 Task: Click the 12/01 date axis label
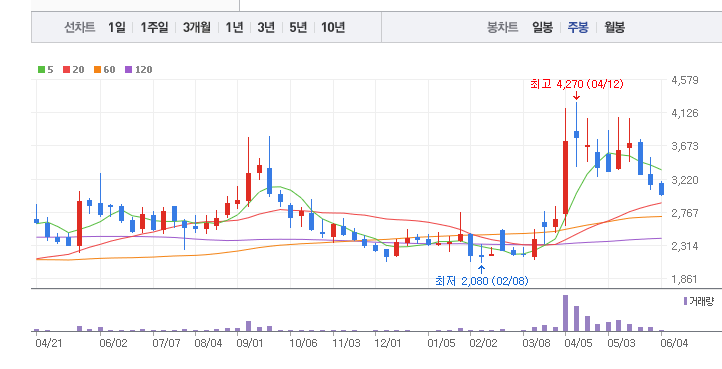[388, 344]
